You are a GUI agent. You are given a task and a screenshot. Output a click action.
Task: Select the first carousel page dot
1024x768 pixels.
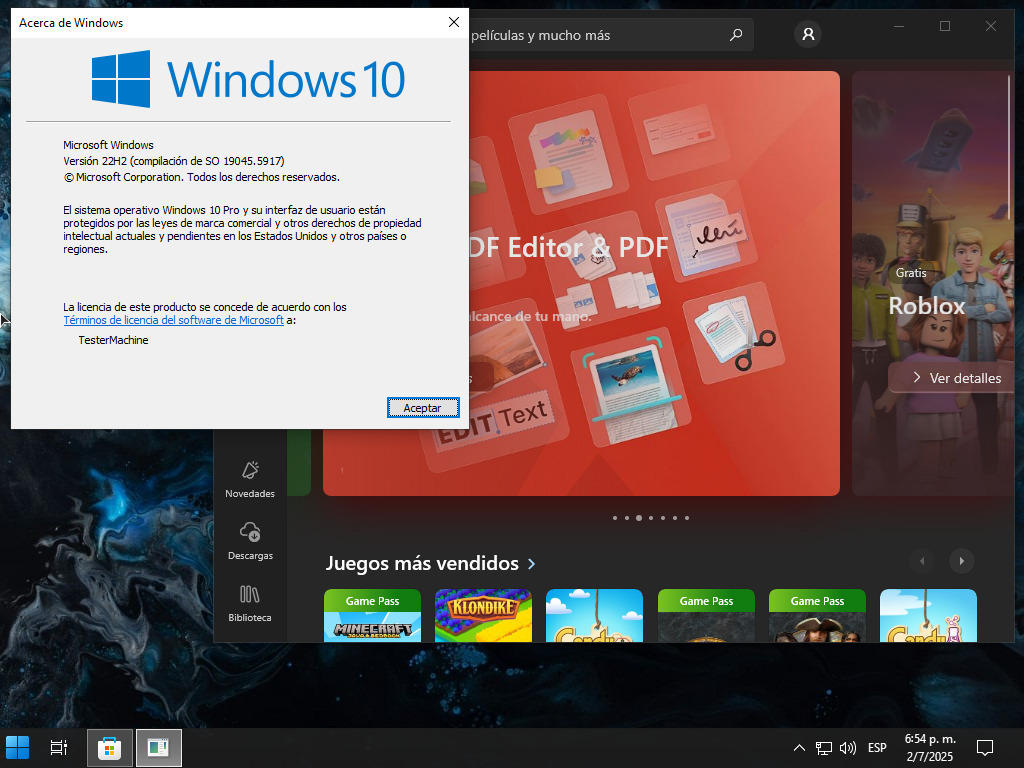click(615, 518)
